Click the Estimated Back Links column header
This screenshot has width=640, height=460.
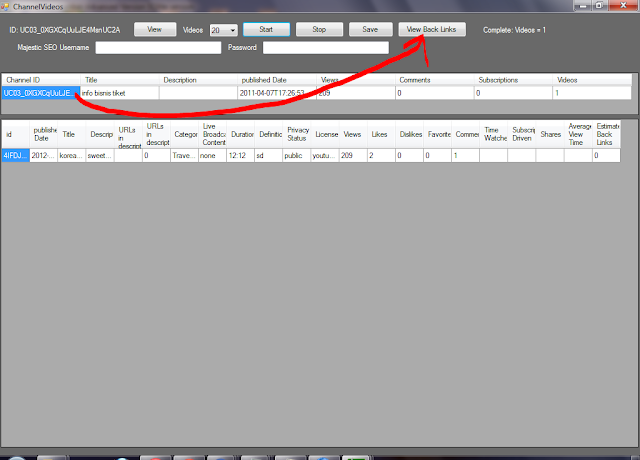[607, 134]
